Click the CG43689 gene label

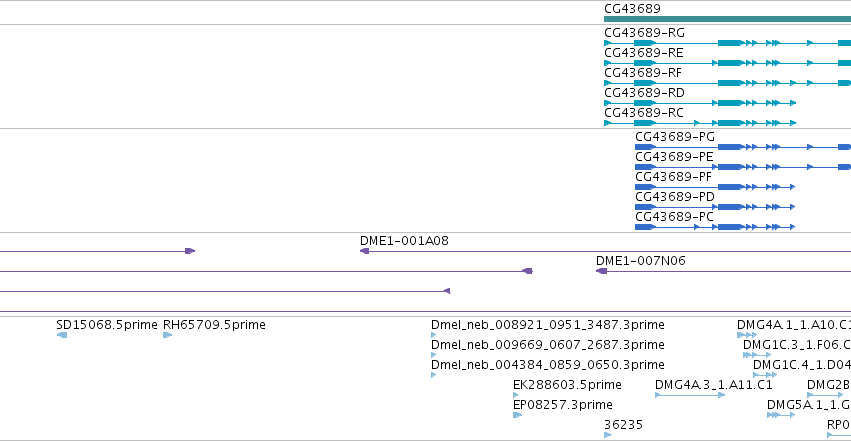[x=632, y=9]
